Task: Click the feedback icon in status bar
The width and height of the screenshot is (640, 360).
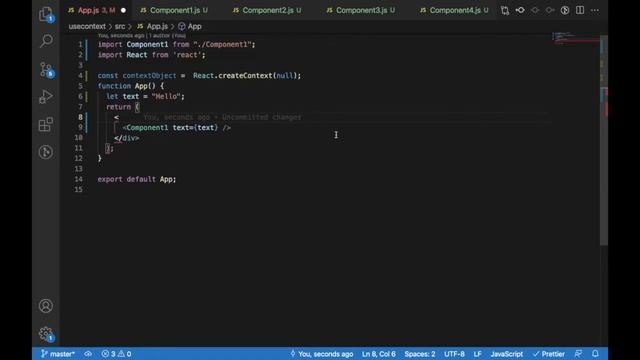Action: tap(578, 354)
